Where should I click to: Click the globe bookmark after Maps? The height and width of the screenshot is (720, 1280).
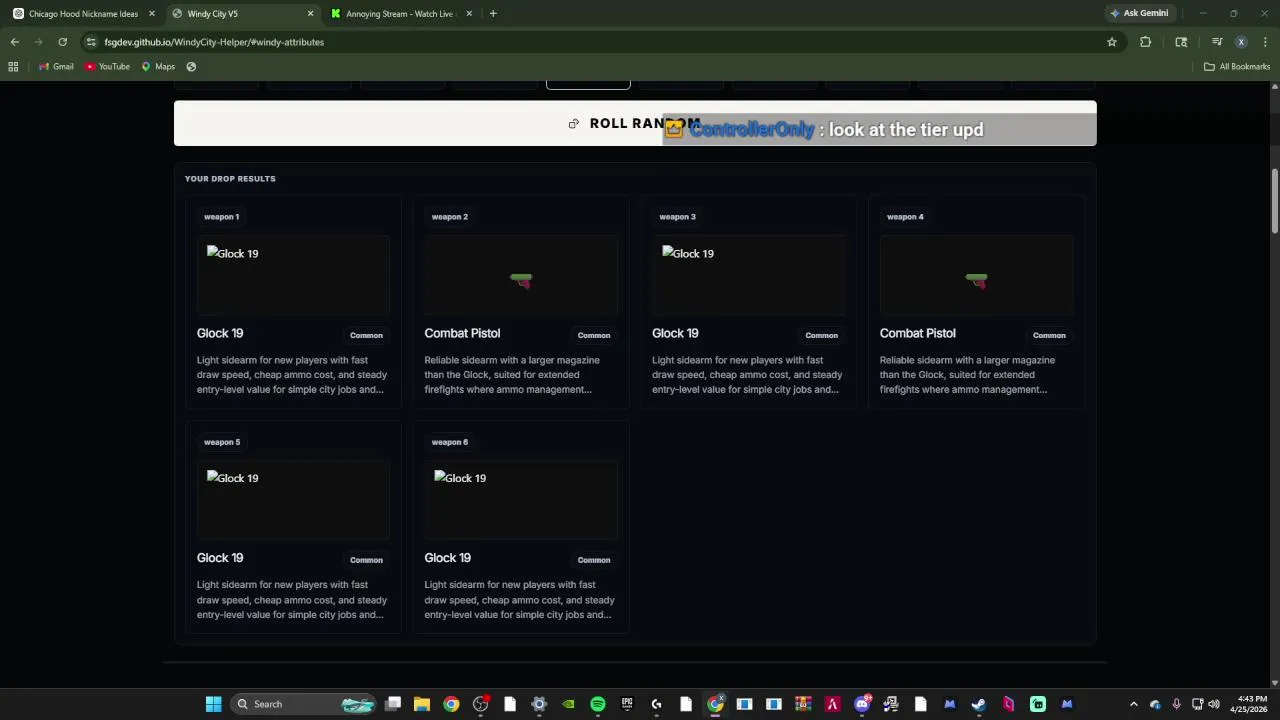(191, 67)
